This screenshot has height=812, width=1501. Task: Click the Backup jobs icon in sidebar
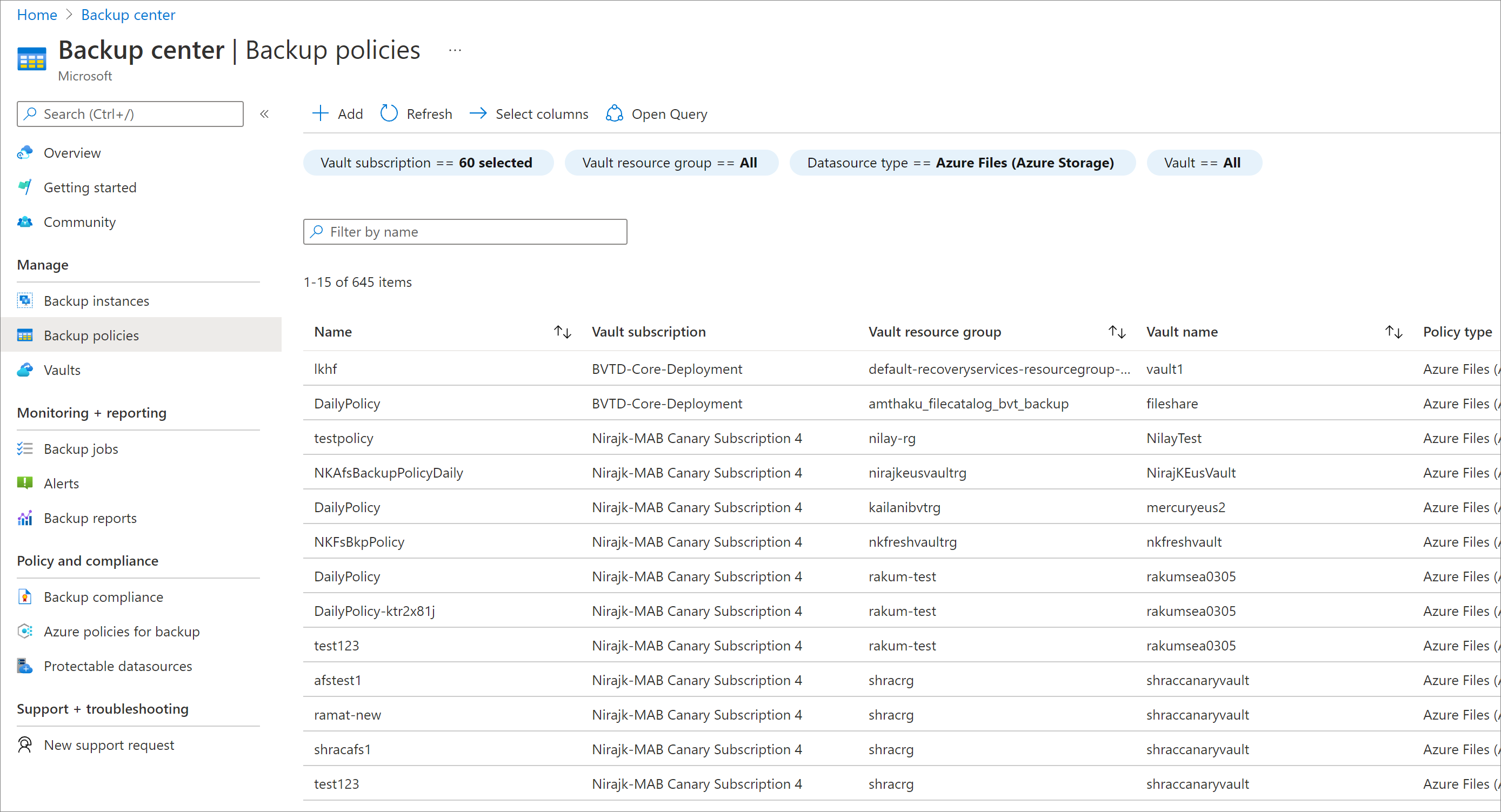click(x=26, y=449)
